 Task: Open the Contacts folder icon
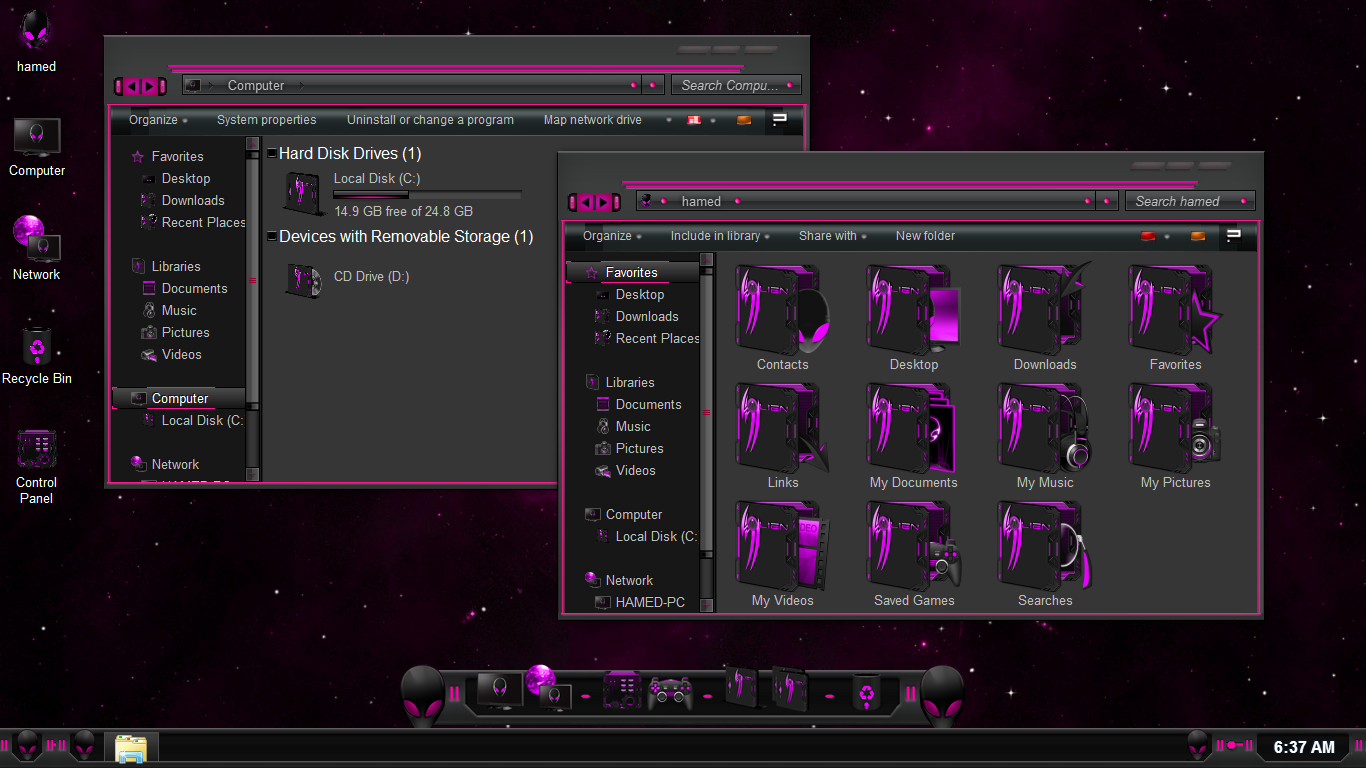(x=782, y=310)
